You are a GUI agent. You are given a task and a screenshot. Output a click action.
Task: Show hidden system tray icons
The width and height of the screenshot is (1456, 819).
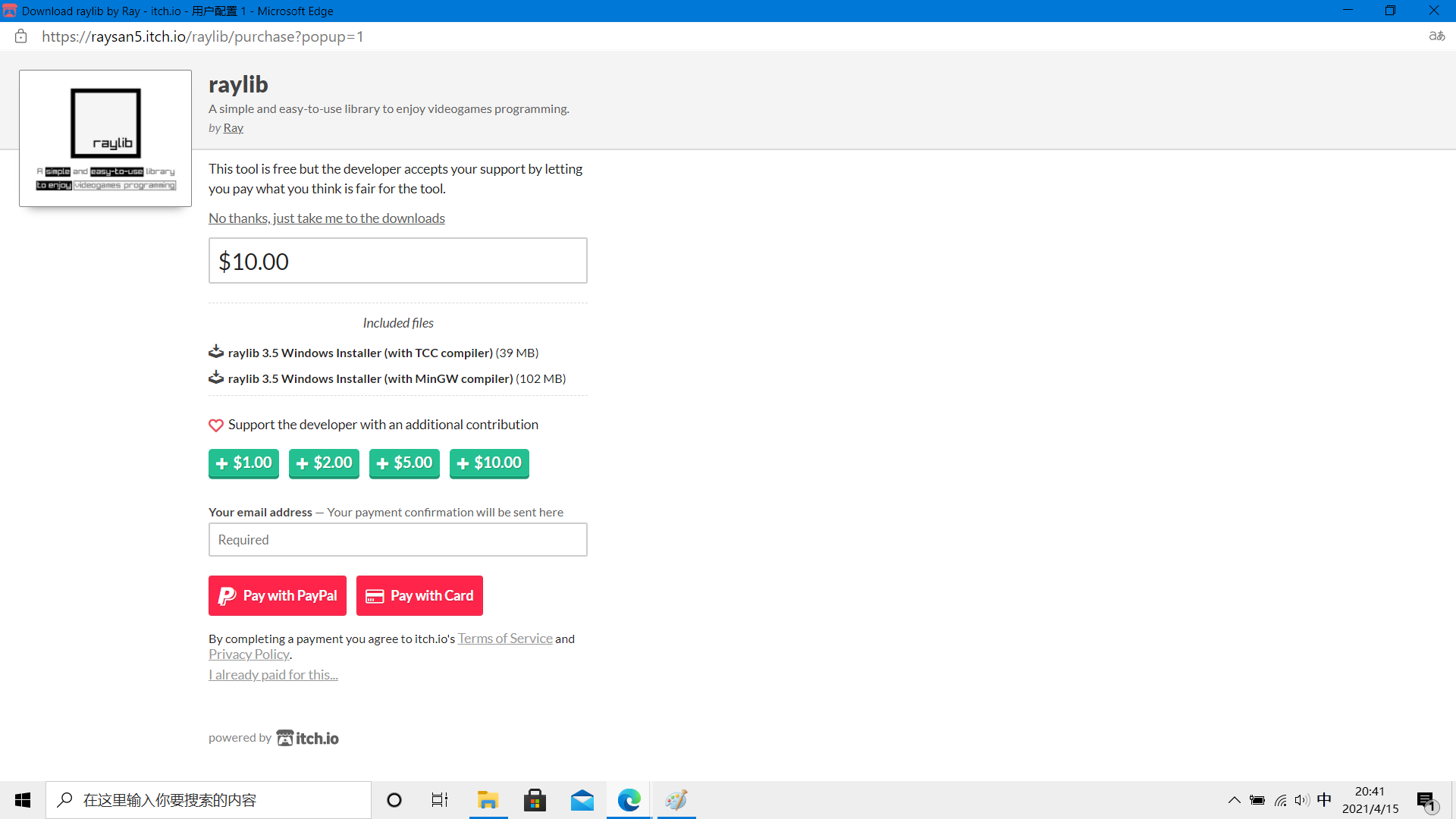point(1234,800)
